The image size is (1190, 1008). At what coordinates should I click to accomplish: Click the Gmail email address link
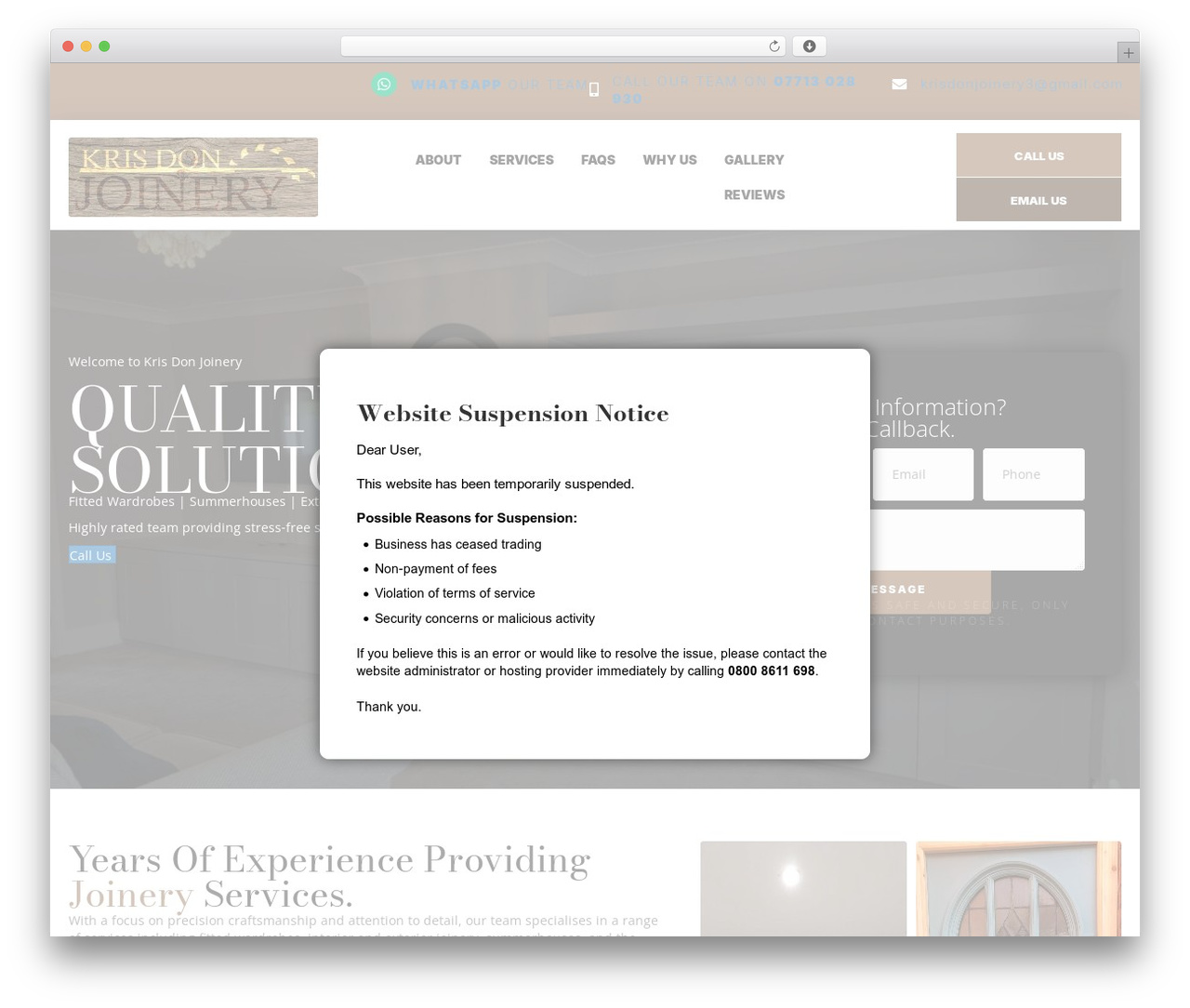[x=1021, y=85]
